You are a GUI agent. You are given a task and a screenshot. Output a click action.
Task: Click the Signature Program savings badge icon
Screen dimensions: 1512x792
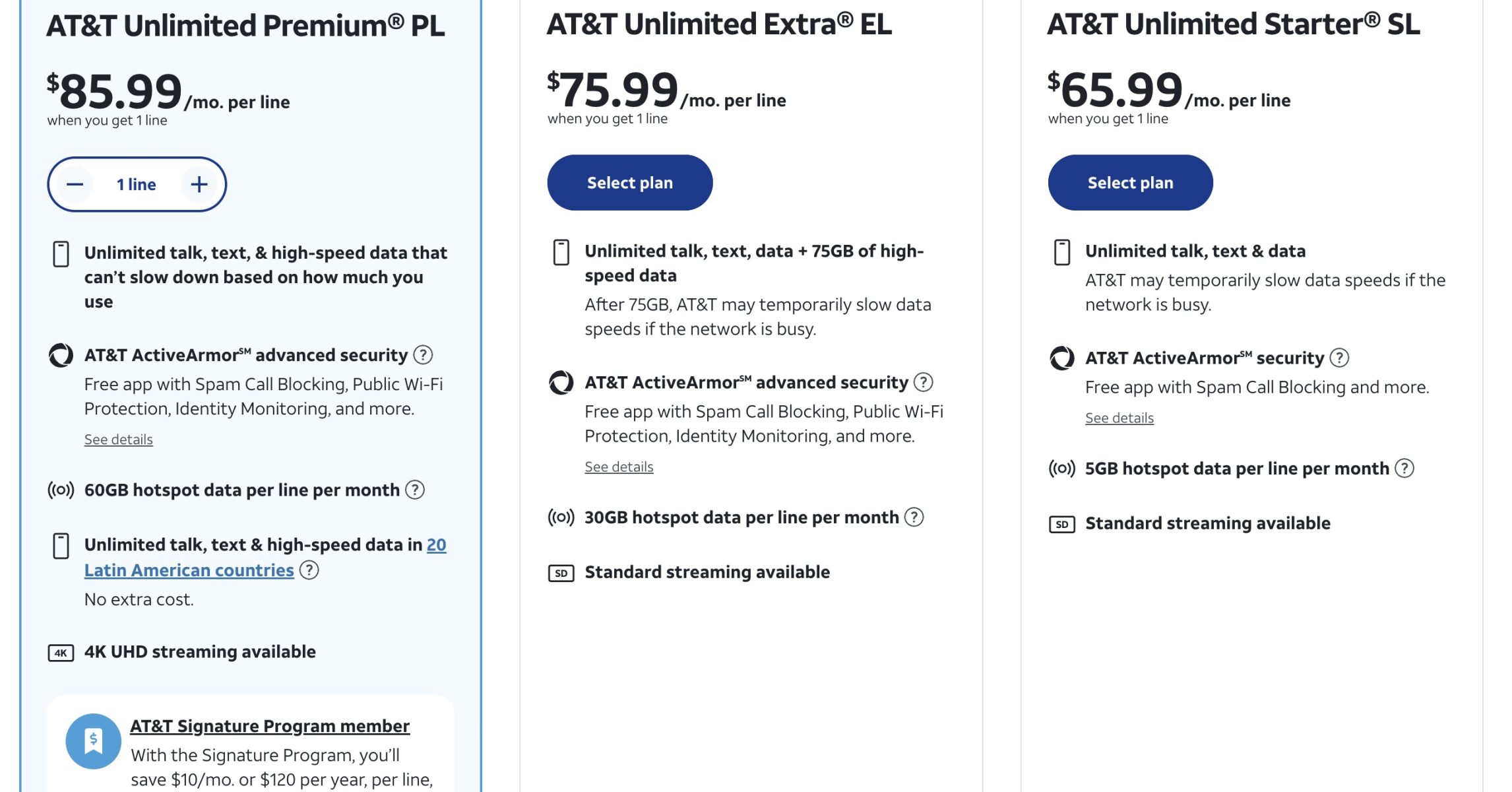coord(93,741)
